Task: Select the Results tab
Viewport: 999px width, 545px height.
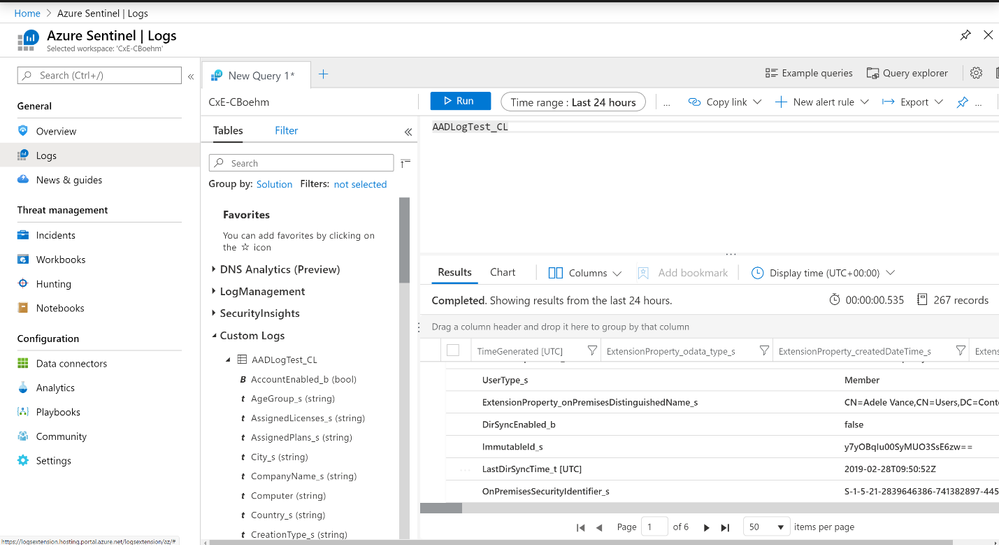Action: click(454, 272)
